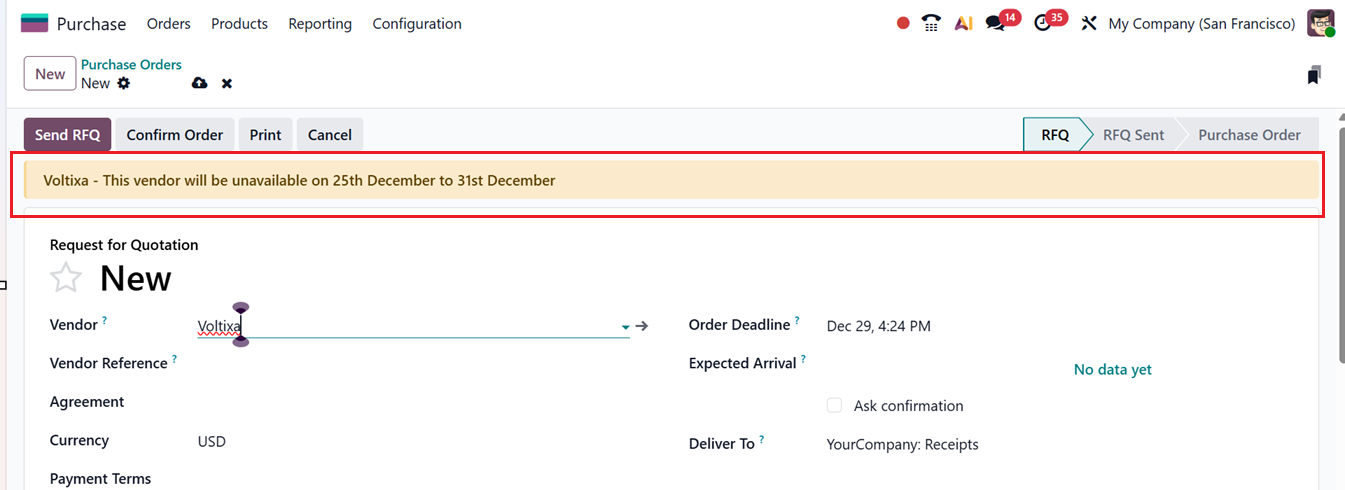Image resolution: width=1345 pixels, height=490 pixels.
Task: Open the conversations messages icon
Action: click(x=995, y=23)
